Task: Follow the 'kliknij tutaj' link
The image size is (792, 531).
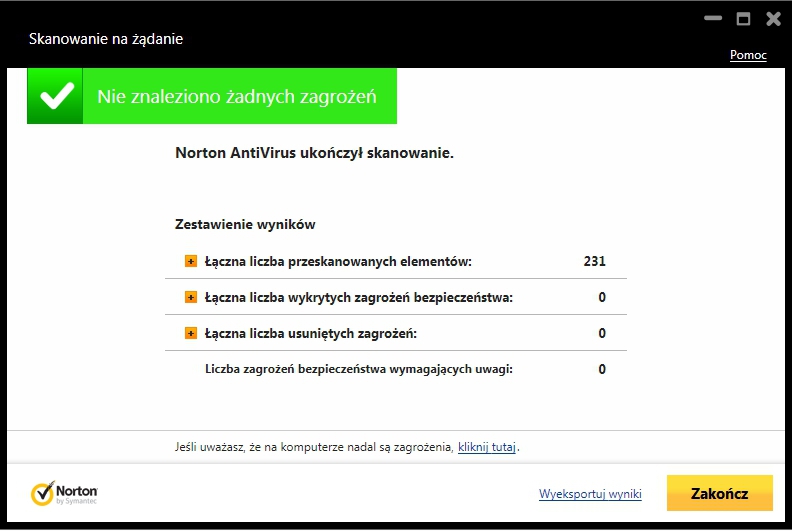Action: coord(486,447)
